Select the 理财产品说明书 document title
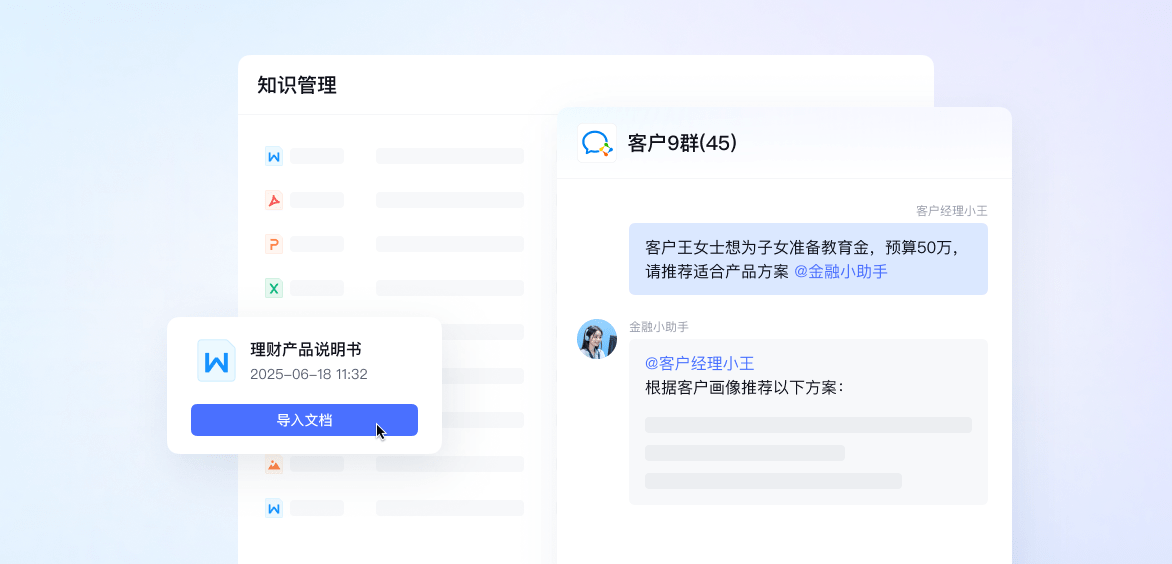The image size is (1172, 564). click(305, 349)
